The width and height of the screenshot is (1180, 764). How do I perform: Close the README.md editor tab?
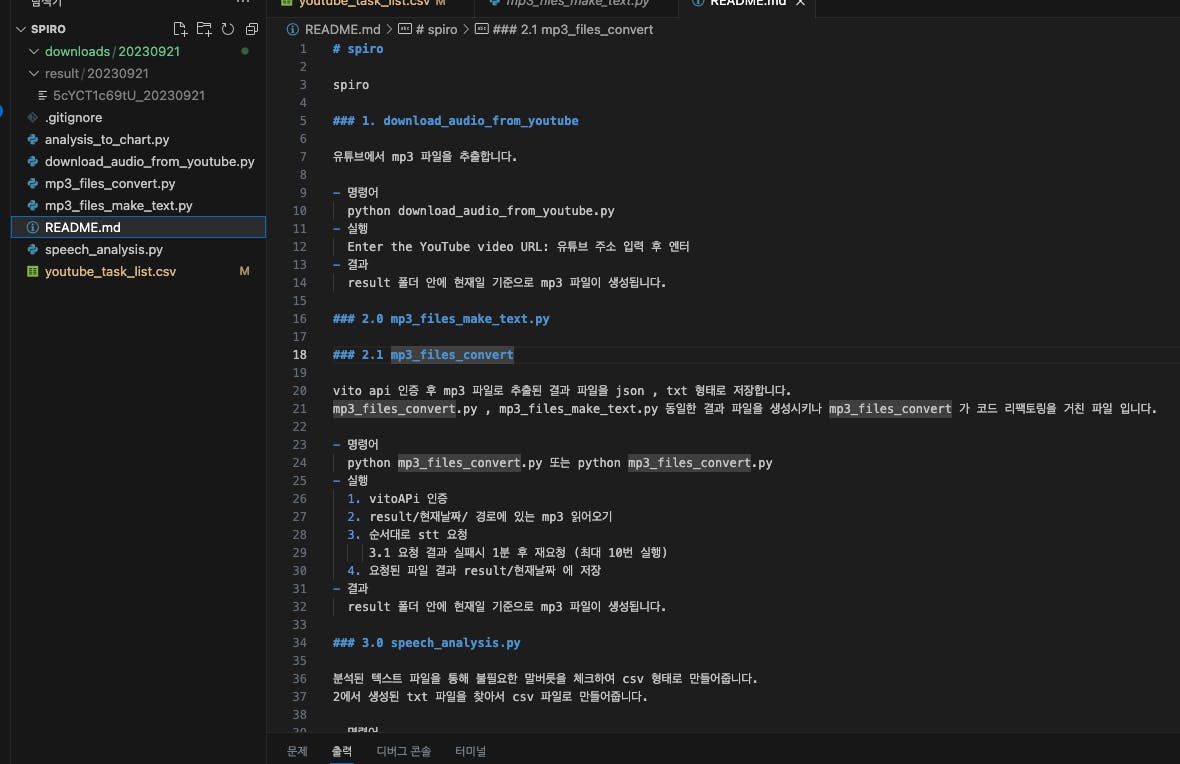801,4
